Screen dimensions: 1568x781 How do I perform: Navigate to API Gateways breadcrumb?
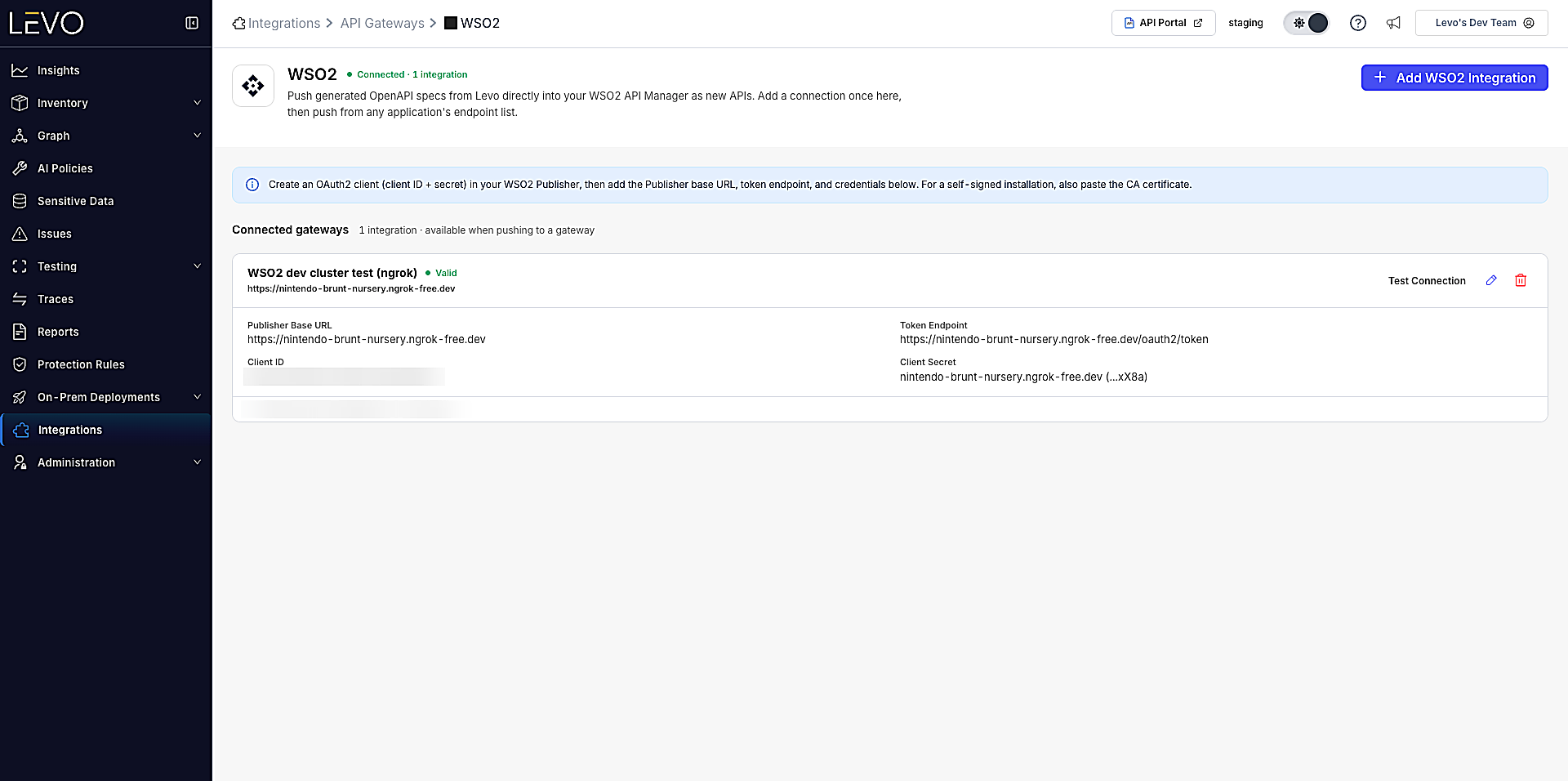(382, 23)
